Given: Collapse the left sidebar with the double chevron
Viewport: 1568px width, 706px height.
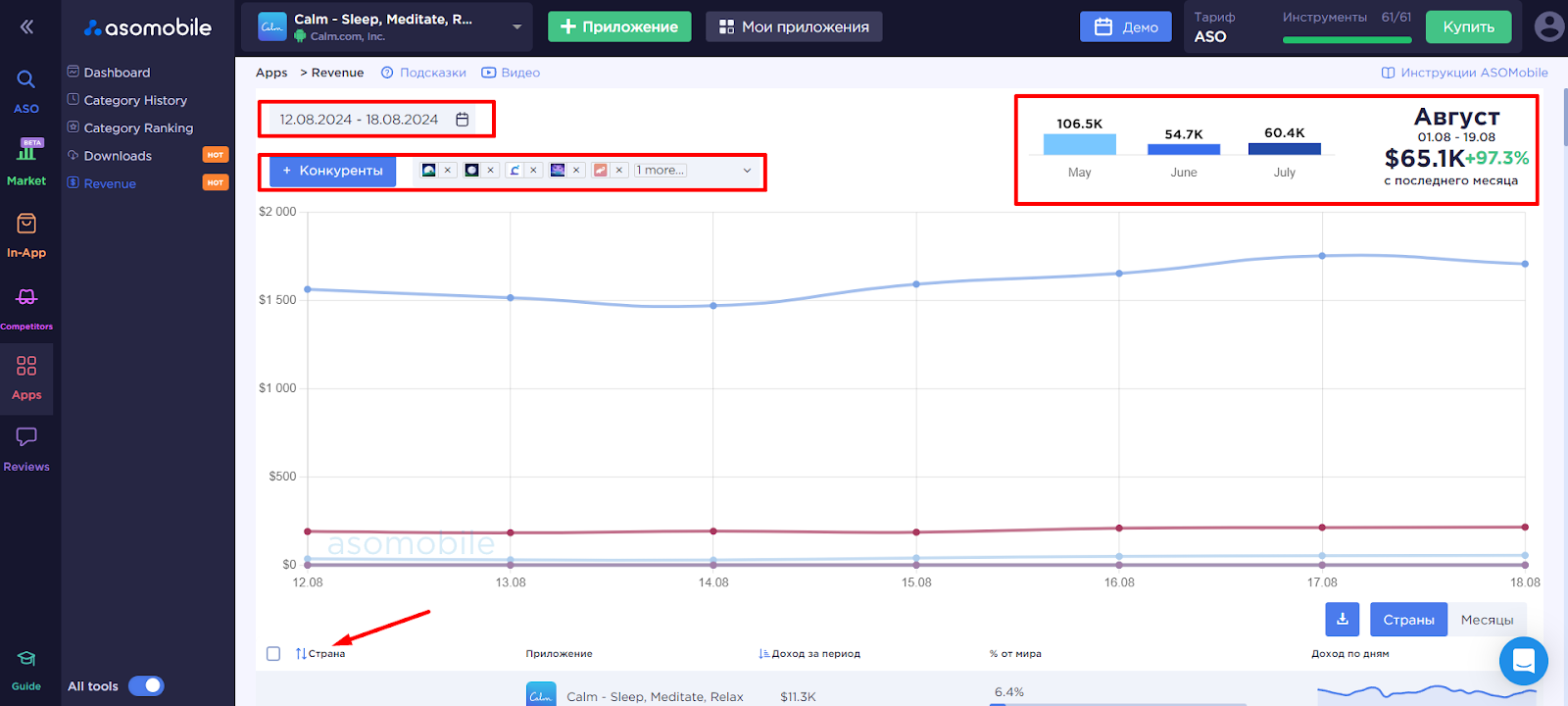Looking at the screenshot, I should point(26,27).
